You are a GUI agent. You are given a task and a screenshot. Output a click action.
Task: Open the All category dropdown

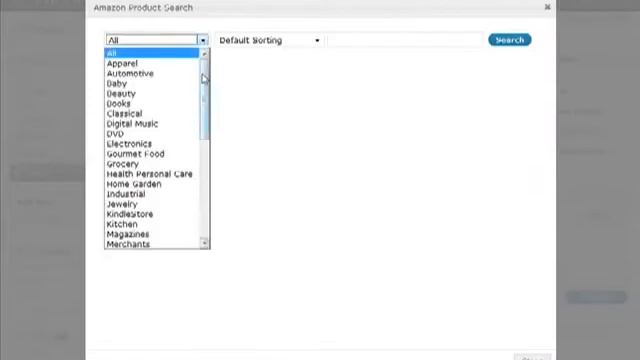coord(157,40)
